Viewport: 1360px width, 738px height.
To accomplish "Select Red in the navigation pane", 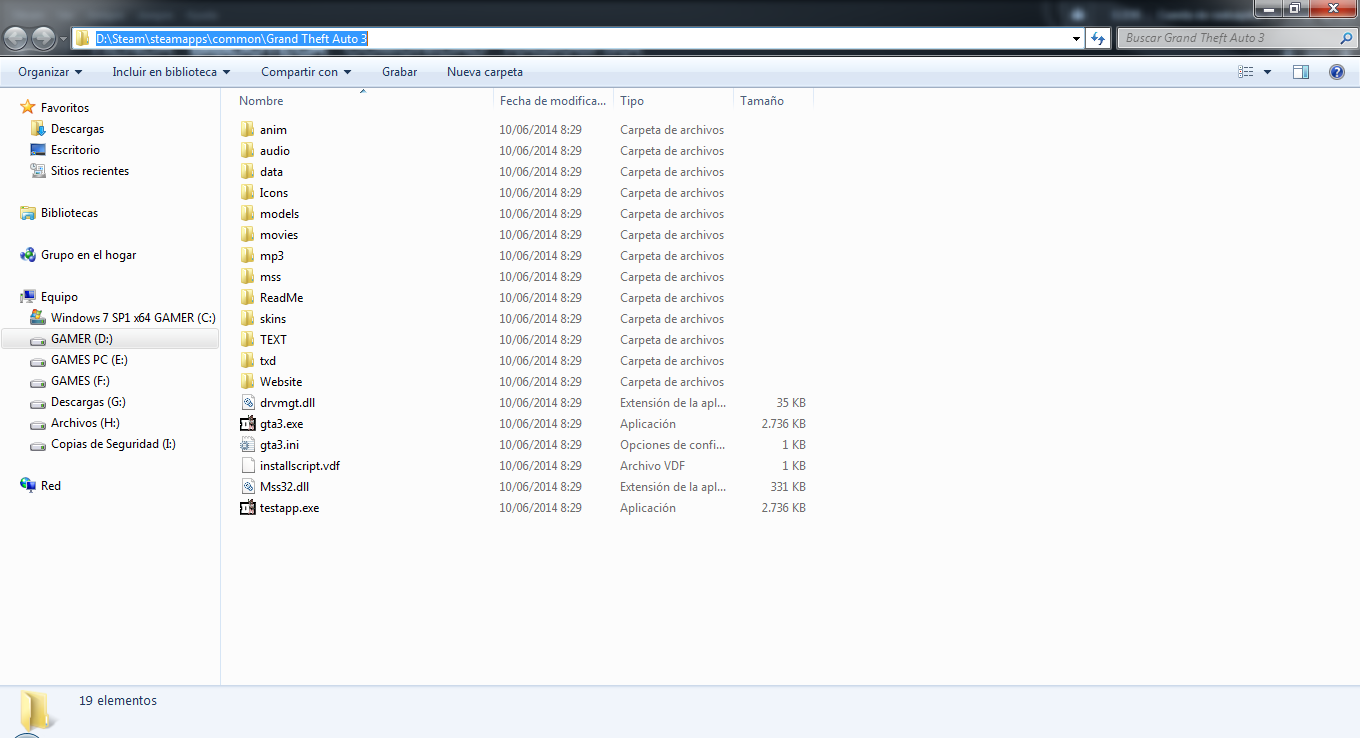I will [51, 486].
